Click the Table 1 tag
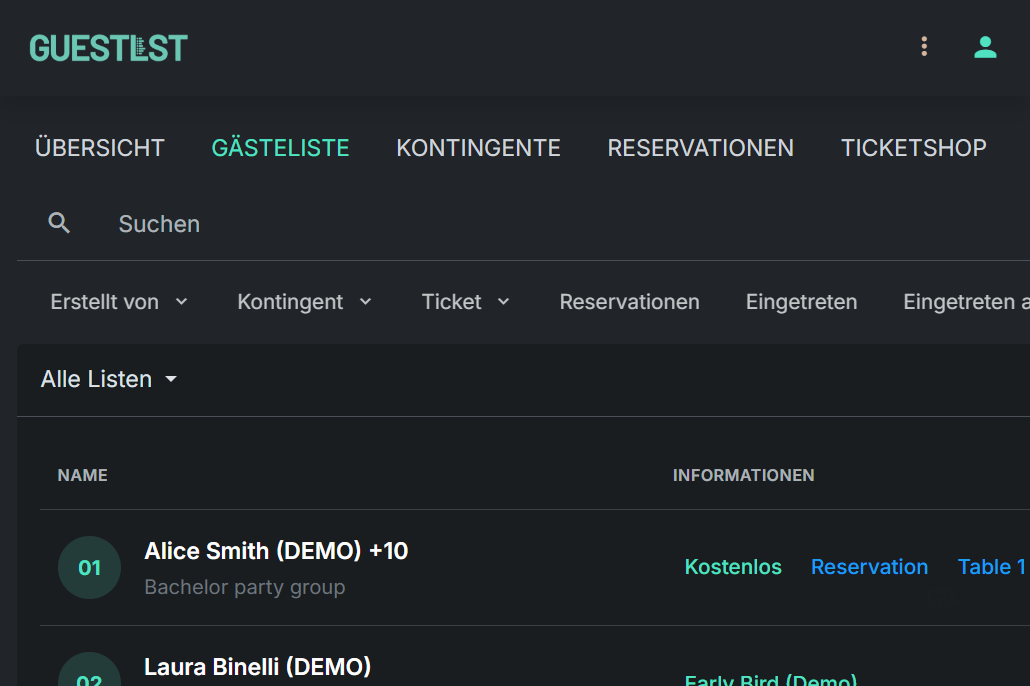 [x=992, y=566]
